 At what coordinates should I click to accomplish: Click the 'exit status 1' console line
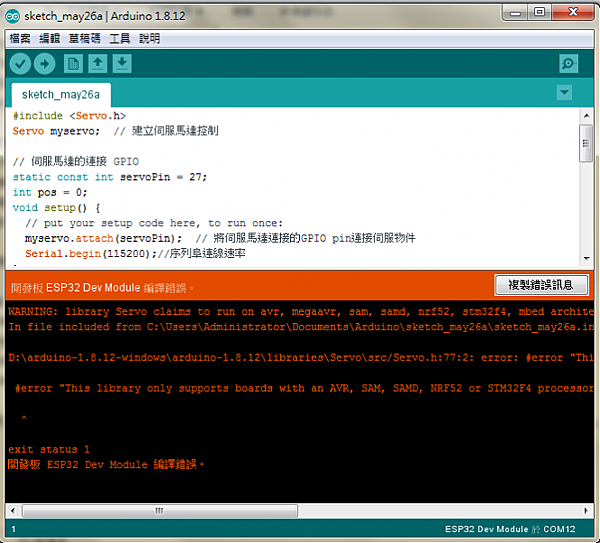(49, 449)
